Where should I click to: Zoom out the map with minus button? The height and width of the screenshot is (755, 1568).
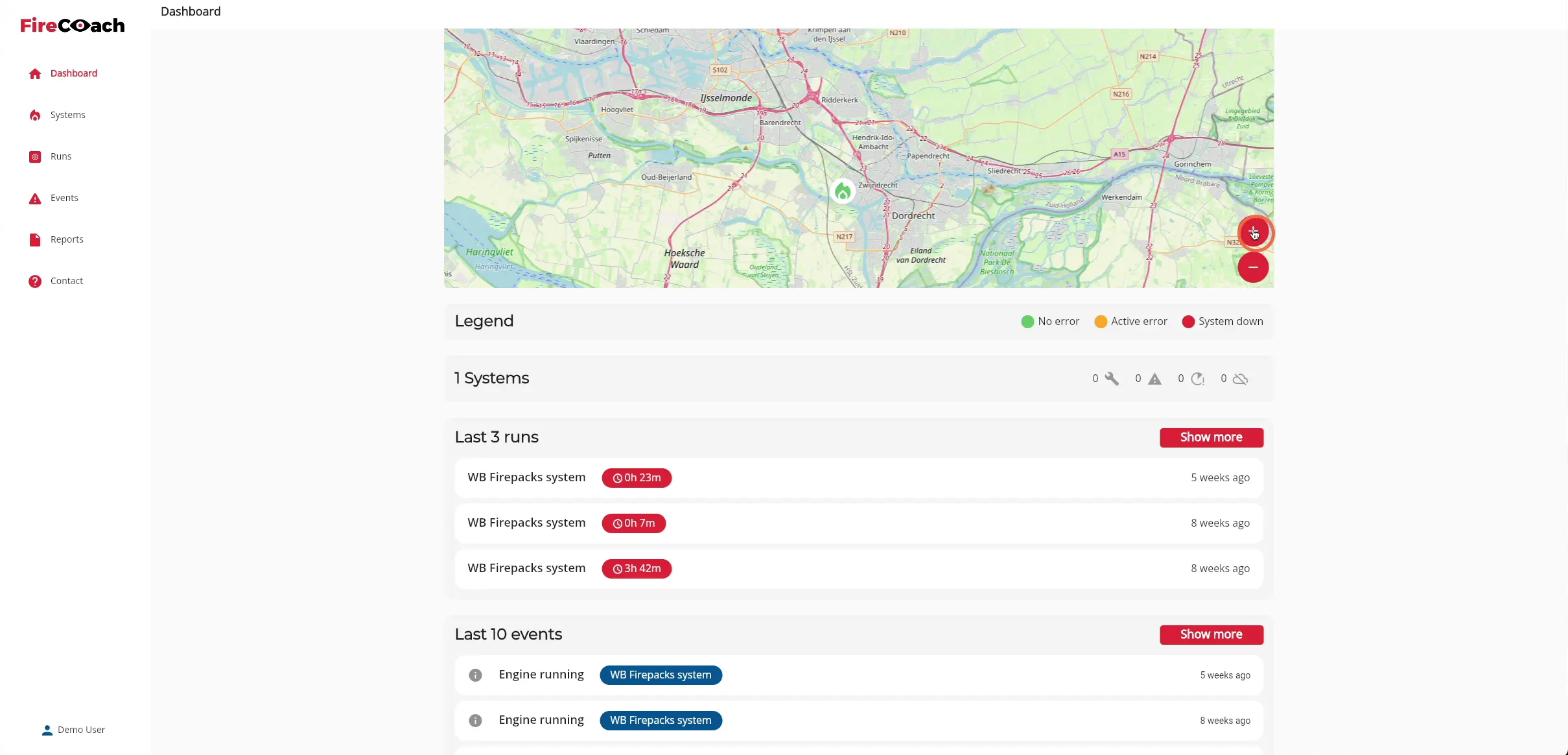pyautogui.click(x=1253, y=267)
